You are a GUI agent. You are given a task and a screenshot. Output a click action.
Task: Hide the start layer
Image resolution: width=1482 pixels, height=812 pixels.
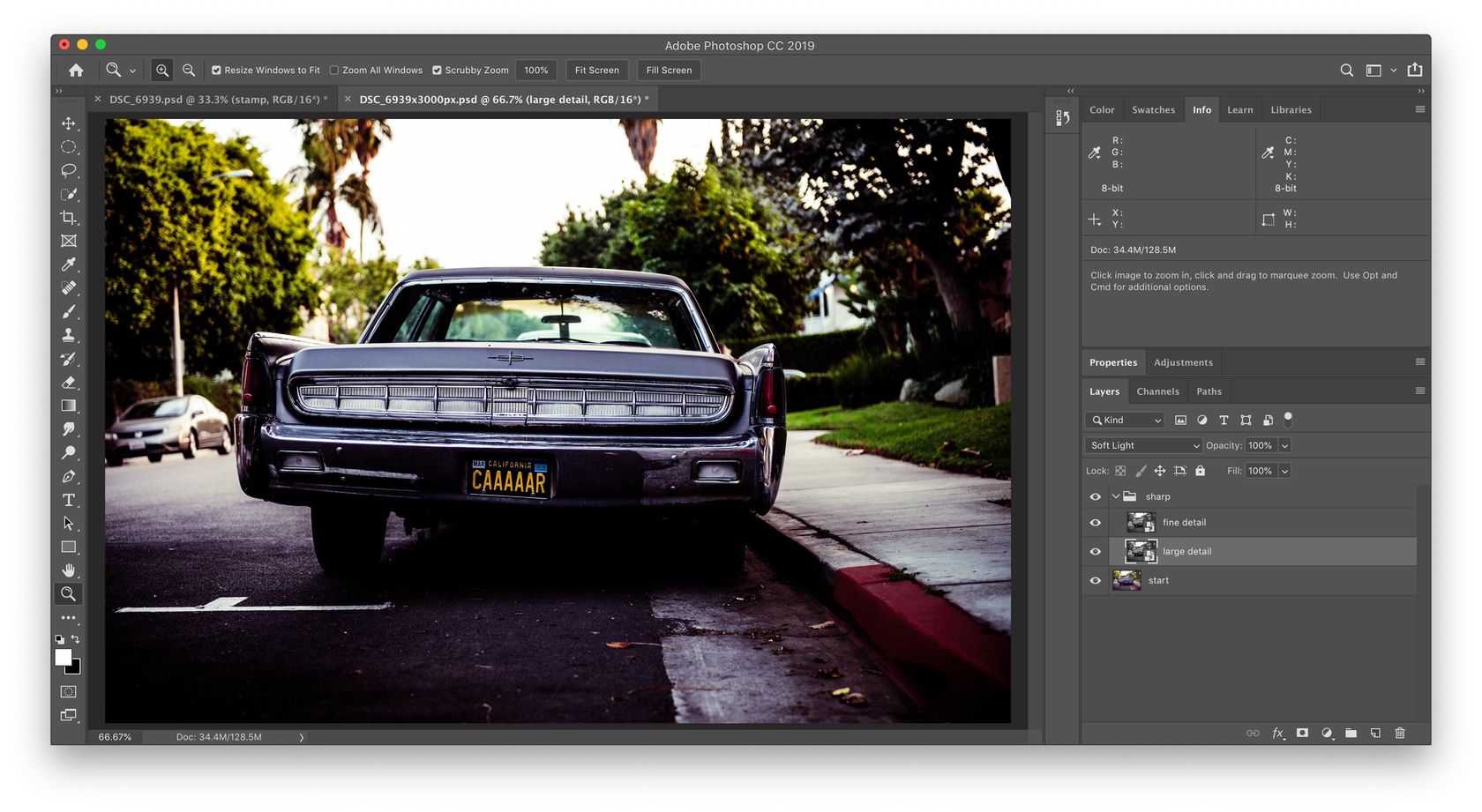[x=1096, y=581]
